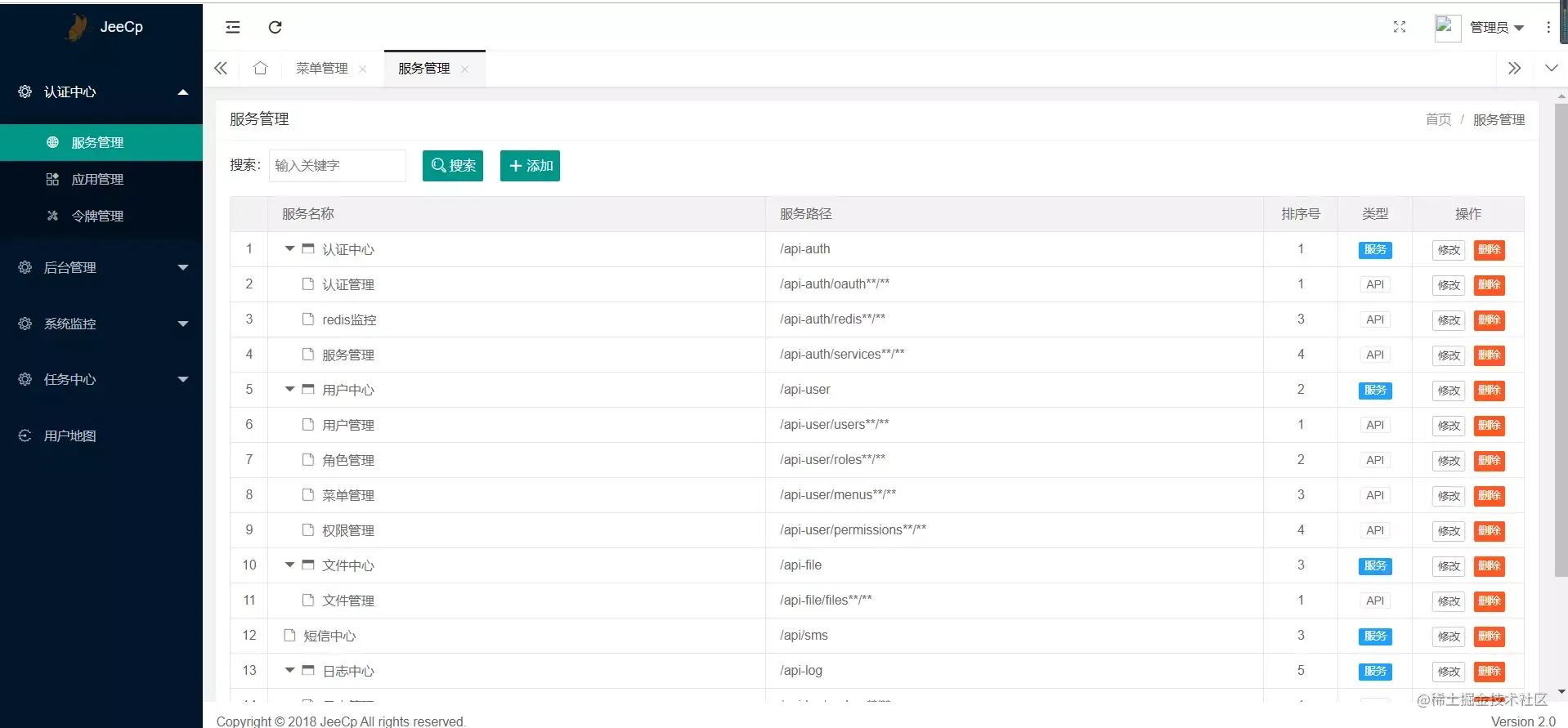Click the admin avatar image
Screen dimensions: 1568x728
pos(1447,28)
